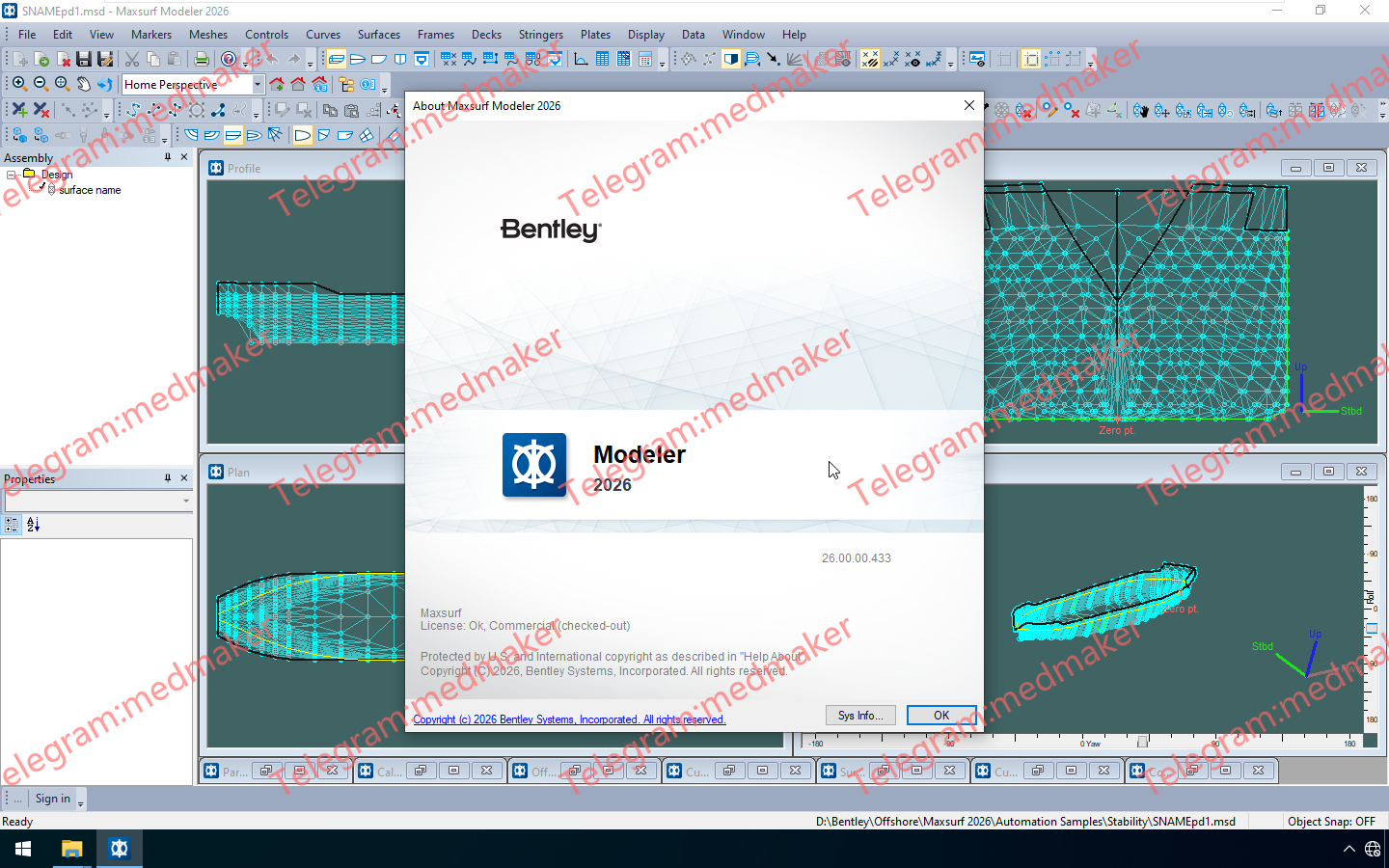1389x868 pixels.
Task: Select the Pan hand tool
Action: tap(83, 84)
